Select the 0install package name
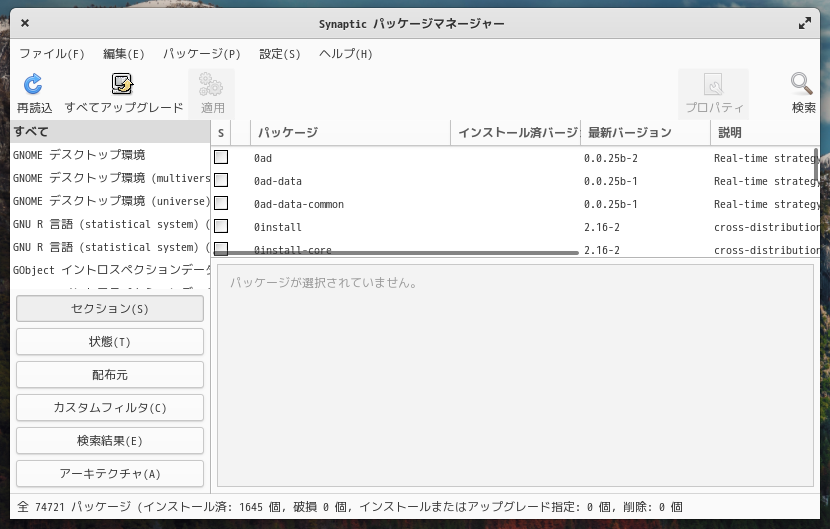The width and height of the screenshot is (830, 529). pyautogui.click(x=277, y=227)
